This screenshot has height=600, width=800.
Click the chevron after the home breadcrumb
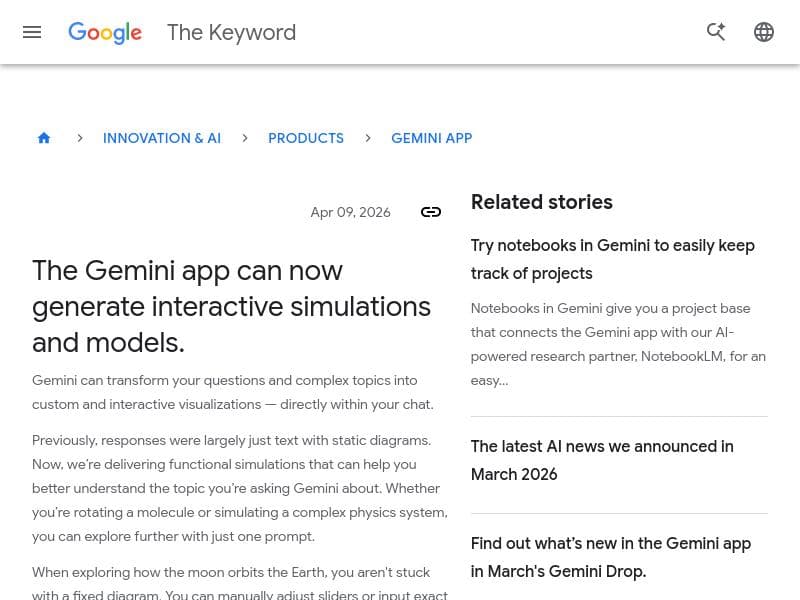pyautogui.click(x=80, y=138)
